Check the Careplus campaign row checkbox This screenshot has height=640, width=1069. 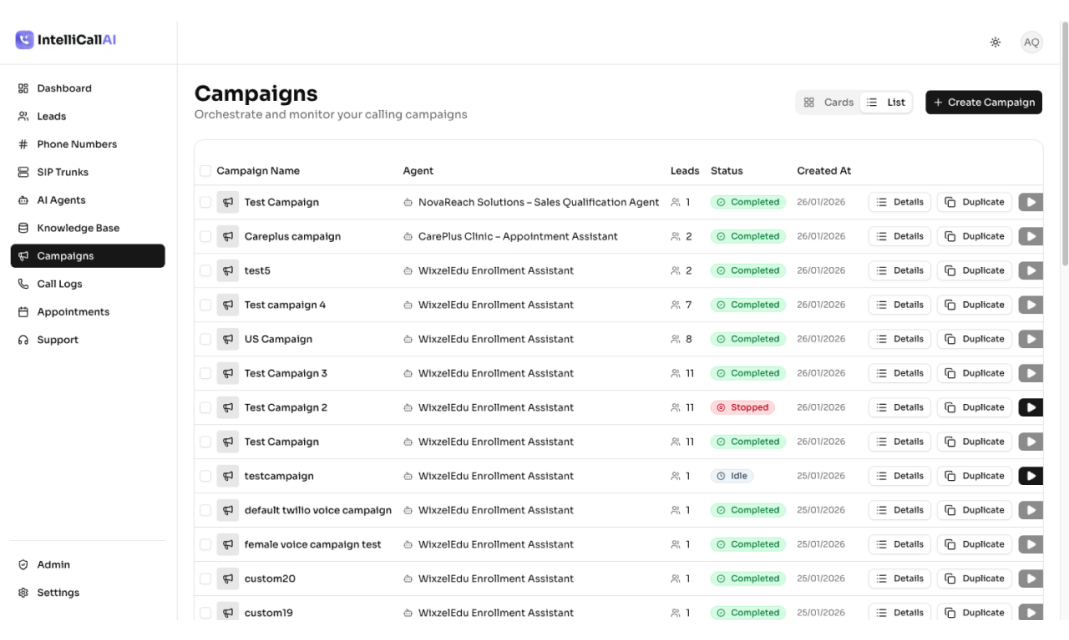(x=205, y=237)
